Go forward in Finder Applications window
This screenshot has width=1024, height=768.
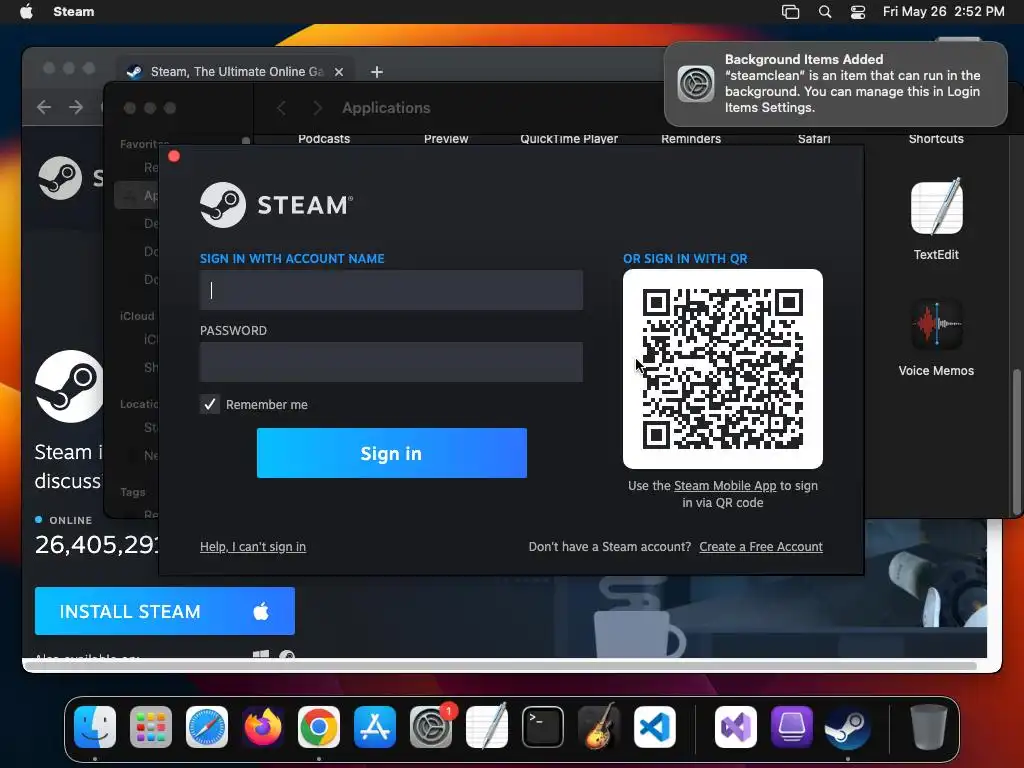coord(317,108)
